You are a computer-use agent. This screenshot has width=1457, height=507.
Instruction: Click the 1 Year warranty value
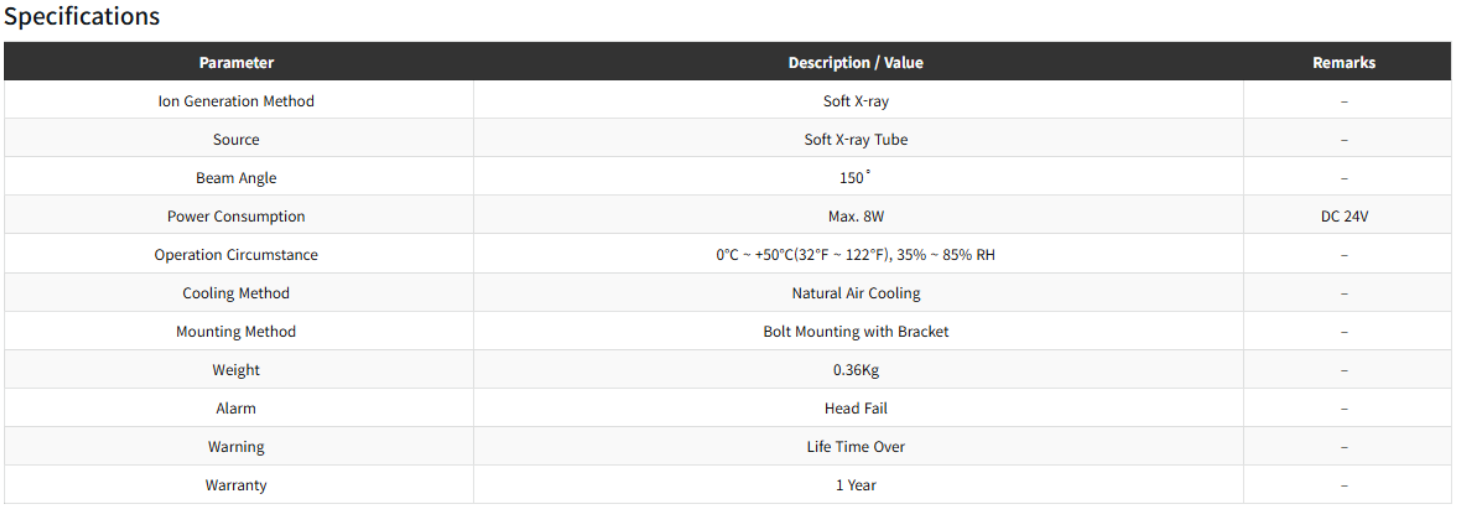(855, 485)
